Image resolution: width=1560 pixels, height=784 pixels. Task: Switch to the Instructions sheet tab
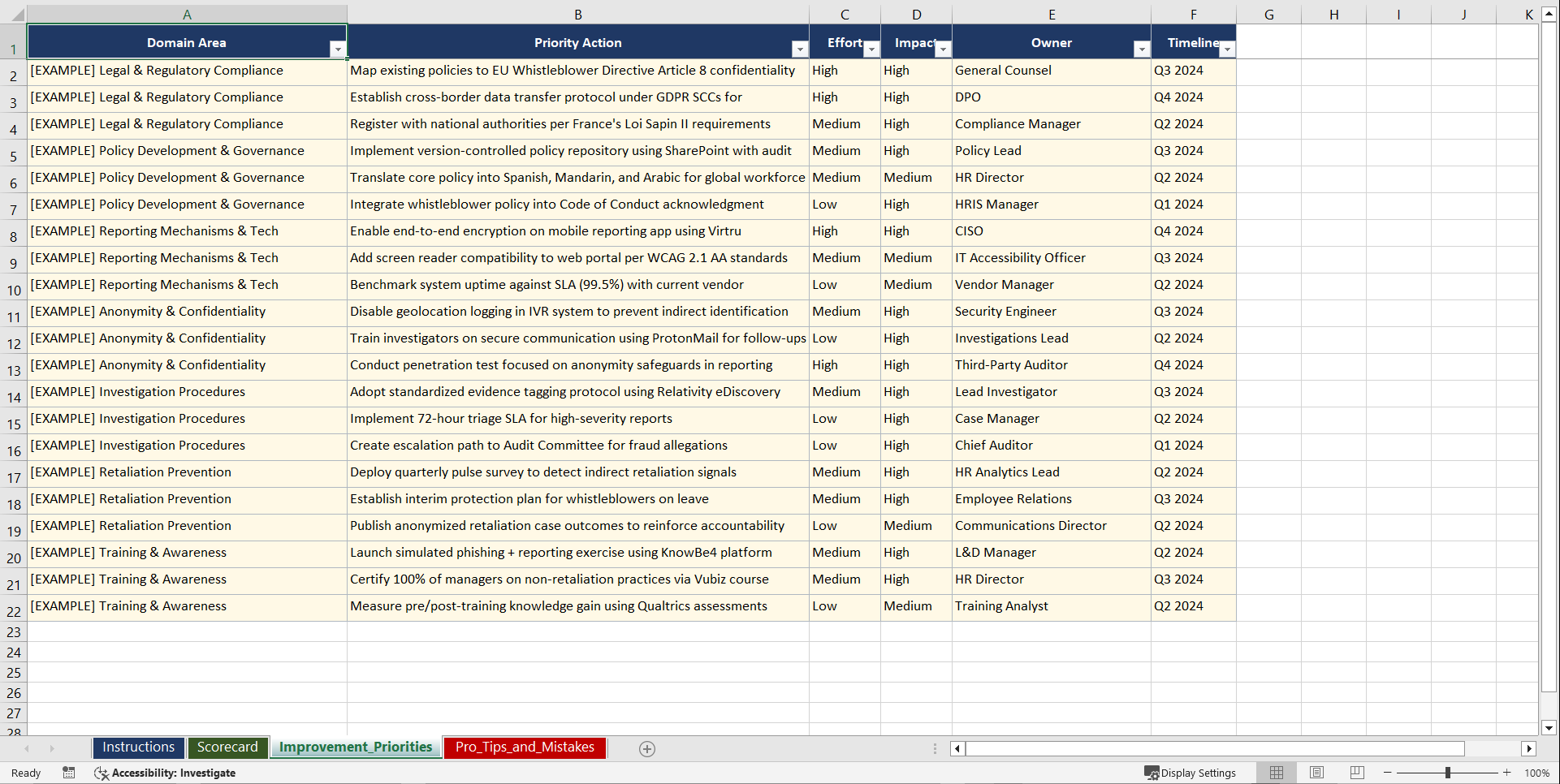pos(138,747)
